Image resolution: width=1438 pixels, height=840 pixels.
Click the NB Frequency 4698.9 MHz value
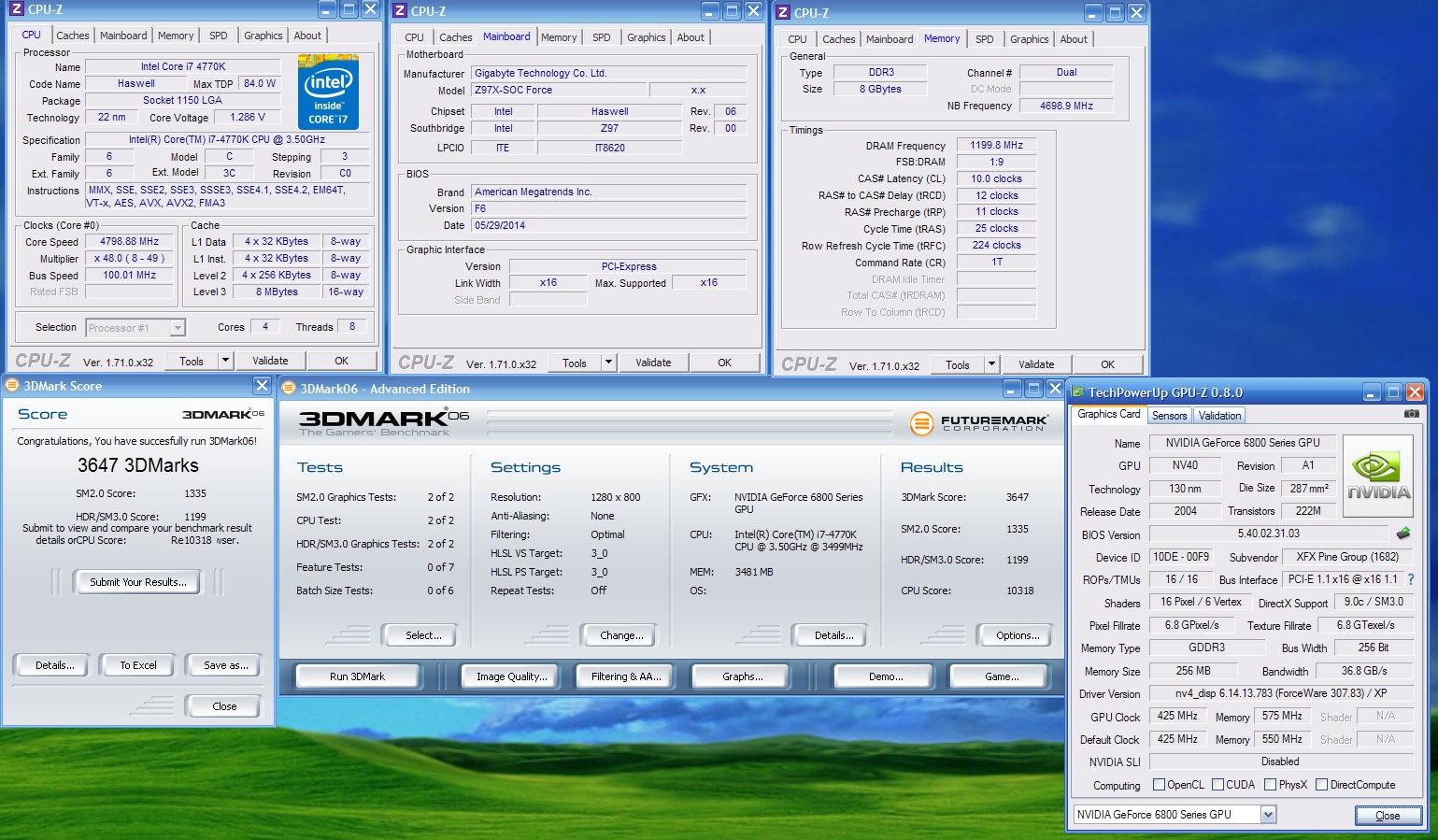click(x=1066, y=106)
